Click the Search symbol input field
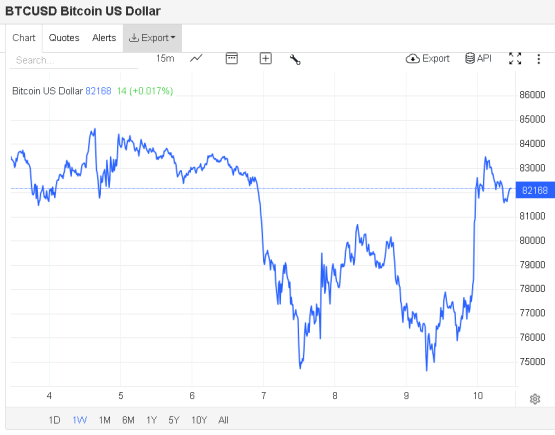This screenshot has height=435, width=555. 74,61
